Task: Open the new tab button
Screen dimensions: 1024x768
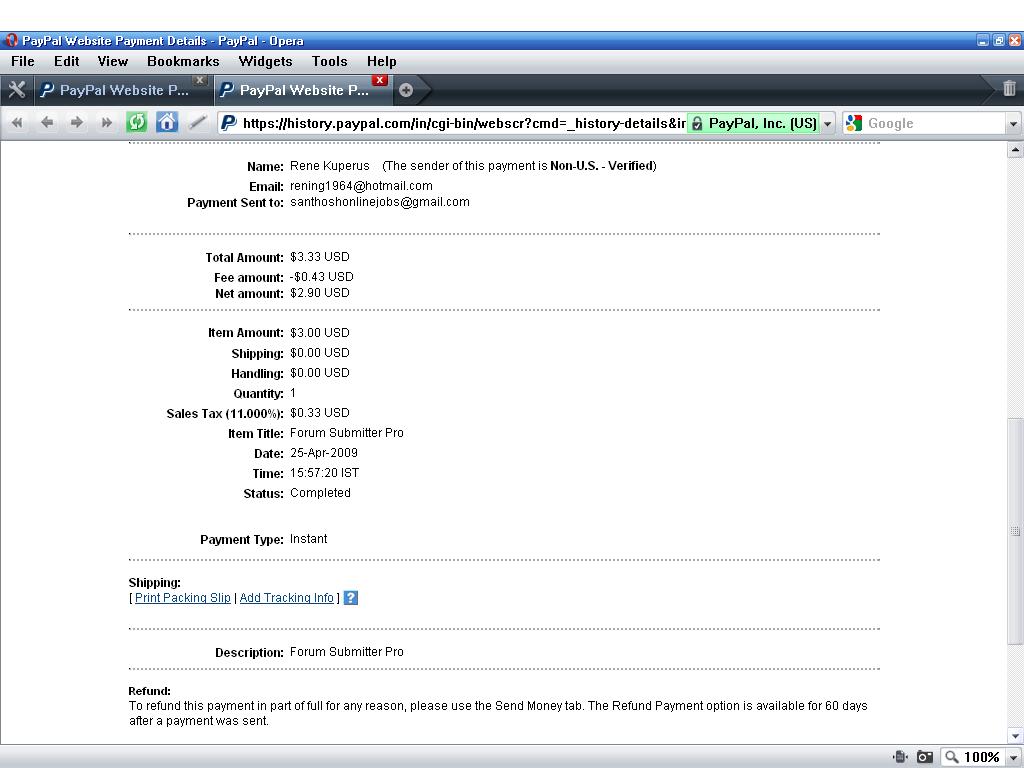Action: [406, 90]
